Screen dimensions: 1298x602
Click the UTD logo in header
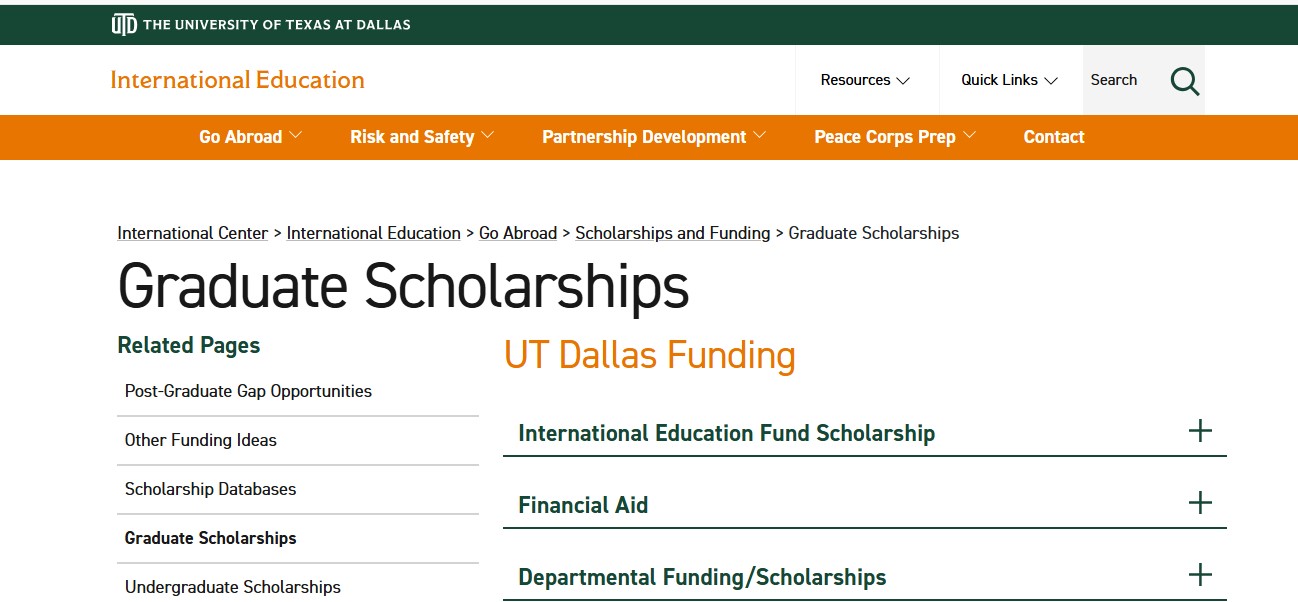[123, 24]
